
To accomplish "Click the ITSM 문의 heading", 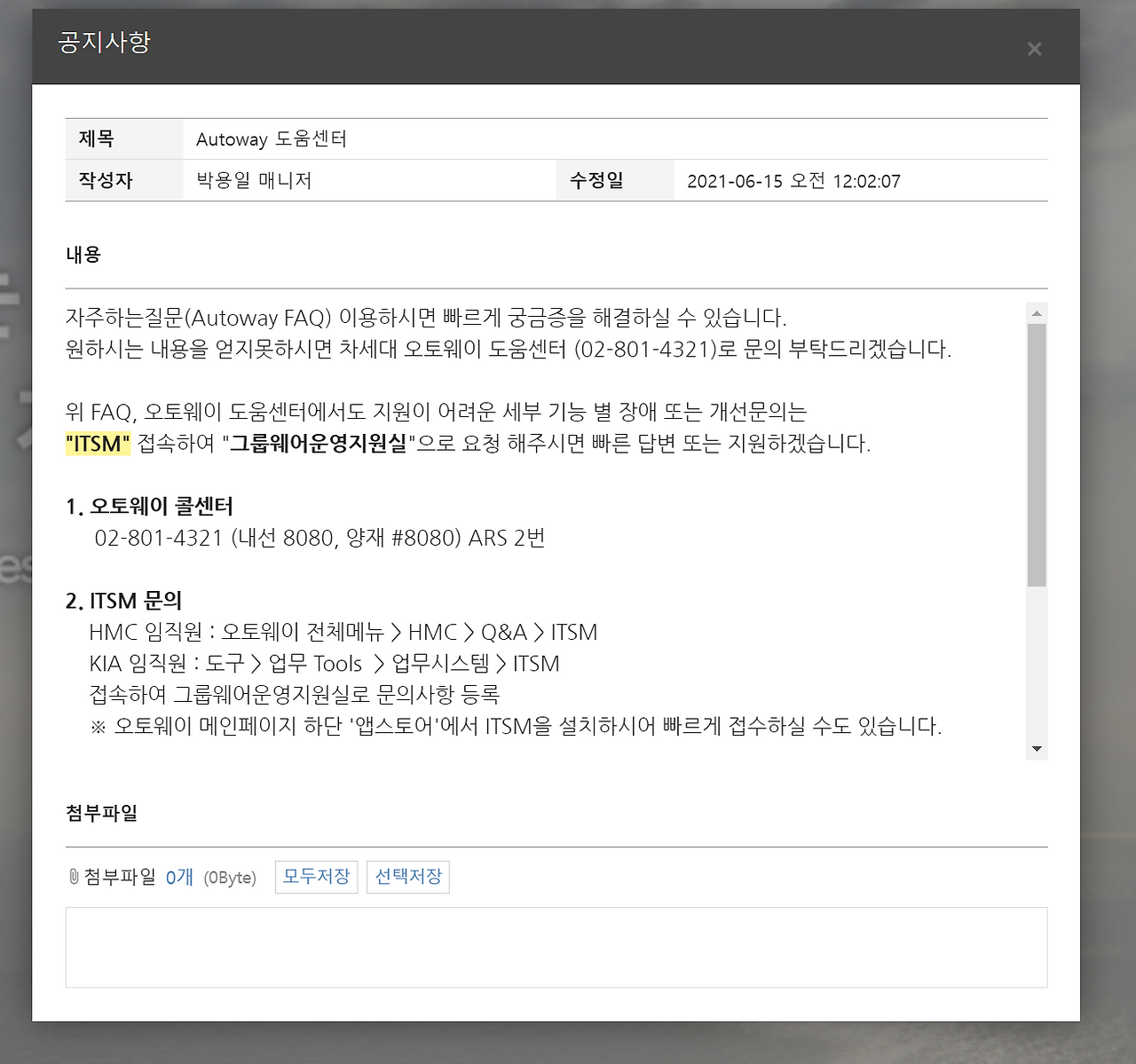I will (123, 600).
